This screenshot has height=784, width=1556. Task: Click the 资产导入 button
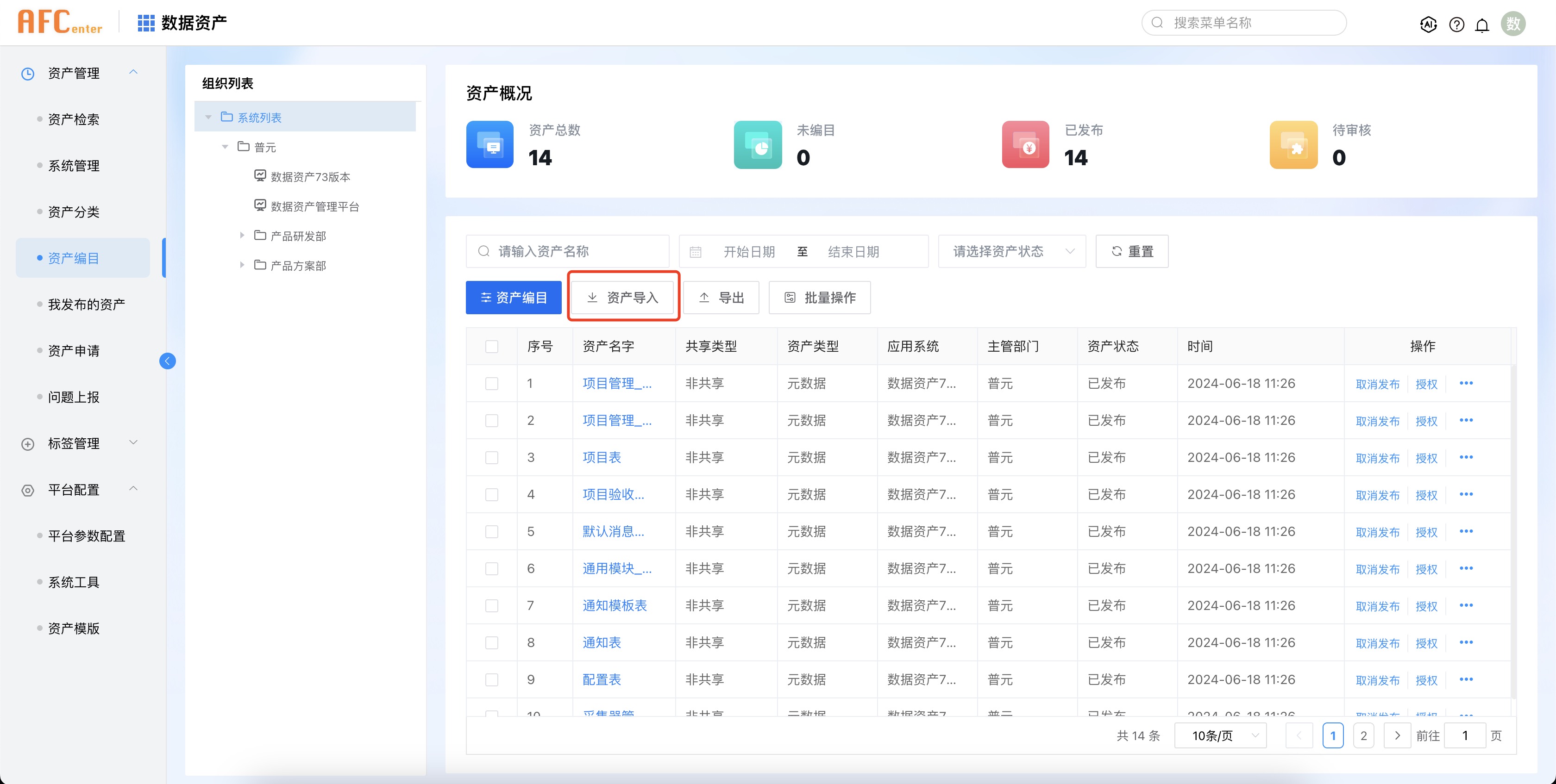[622, 297]
